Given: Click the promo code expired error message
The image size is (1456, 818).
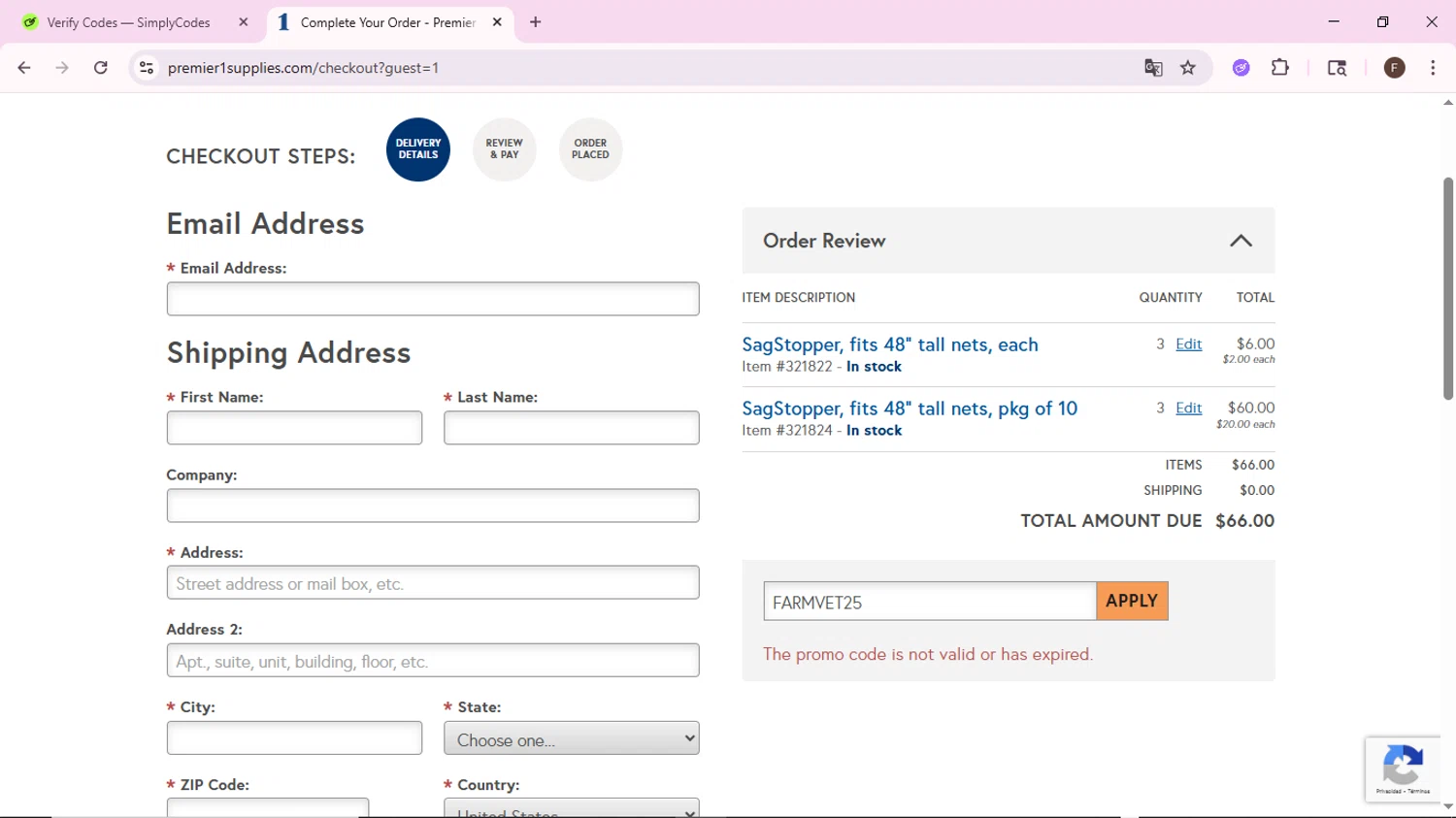Looking at the screenshot, I should pyautogui.click(x=928, y=654).
